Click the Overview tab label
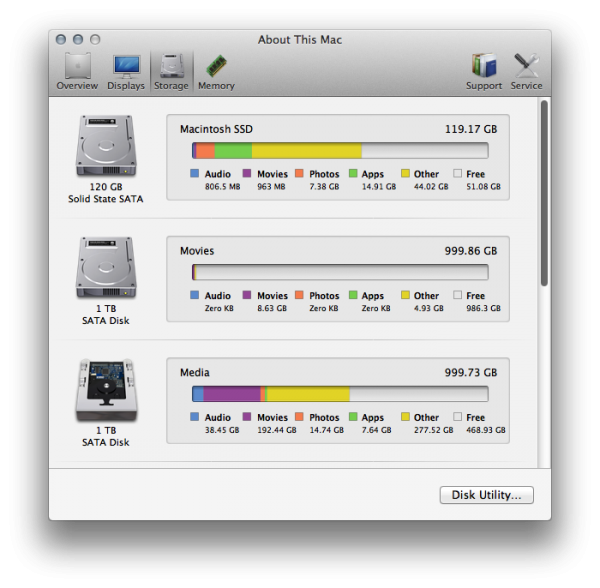 point(77,86)
